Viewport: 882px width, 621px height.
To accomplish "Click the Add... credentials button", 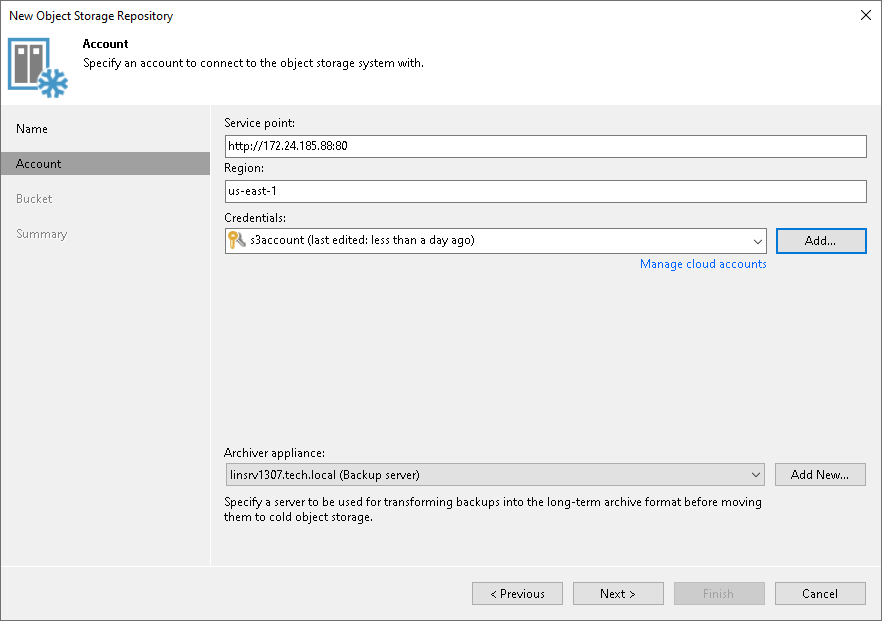I will [x=821, y=241].
